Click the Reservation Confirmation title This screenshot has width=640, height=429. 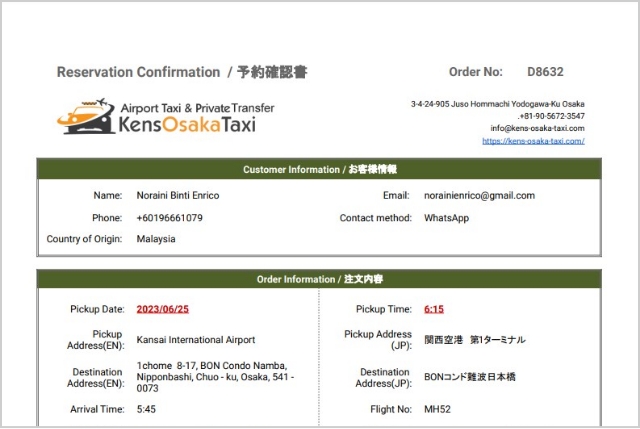pos(138,72)
